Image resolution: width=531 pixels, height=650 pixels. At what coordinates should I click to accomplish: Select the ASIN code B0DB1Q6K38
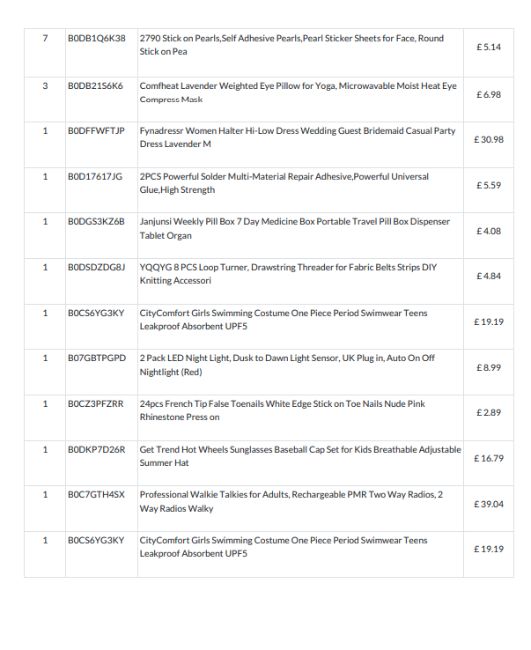(x=97, y=38)
